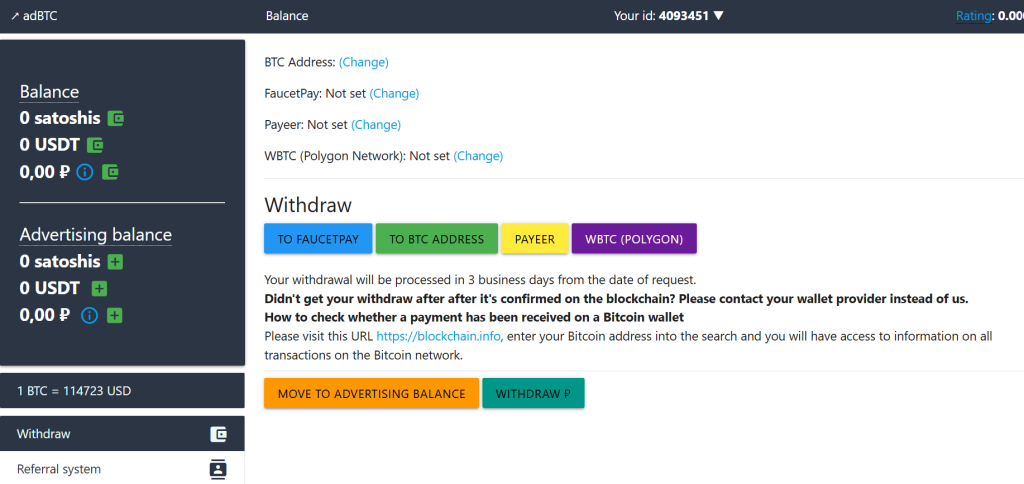This screenshot has height=484, width=1024.
Task: Click the TO BTC ADDRESS button
Action: coord(437,239)
